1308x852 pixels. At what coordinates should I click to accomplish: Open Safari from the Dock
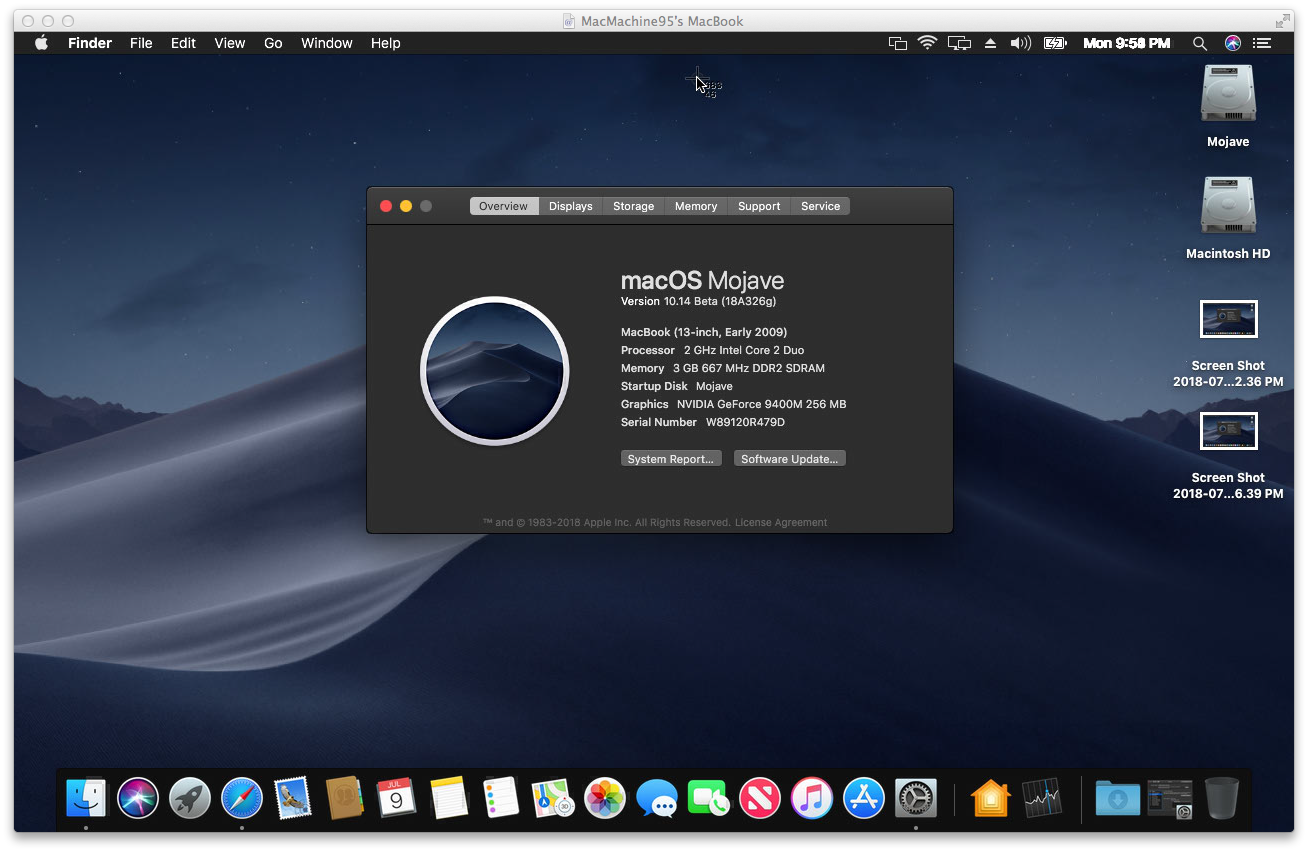[x=241, y=798]
